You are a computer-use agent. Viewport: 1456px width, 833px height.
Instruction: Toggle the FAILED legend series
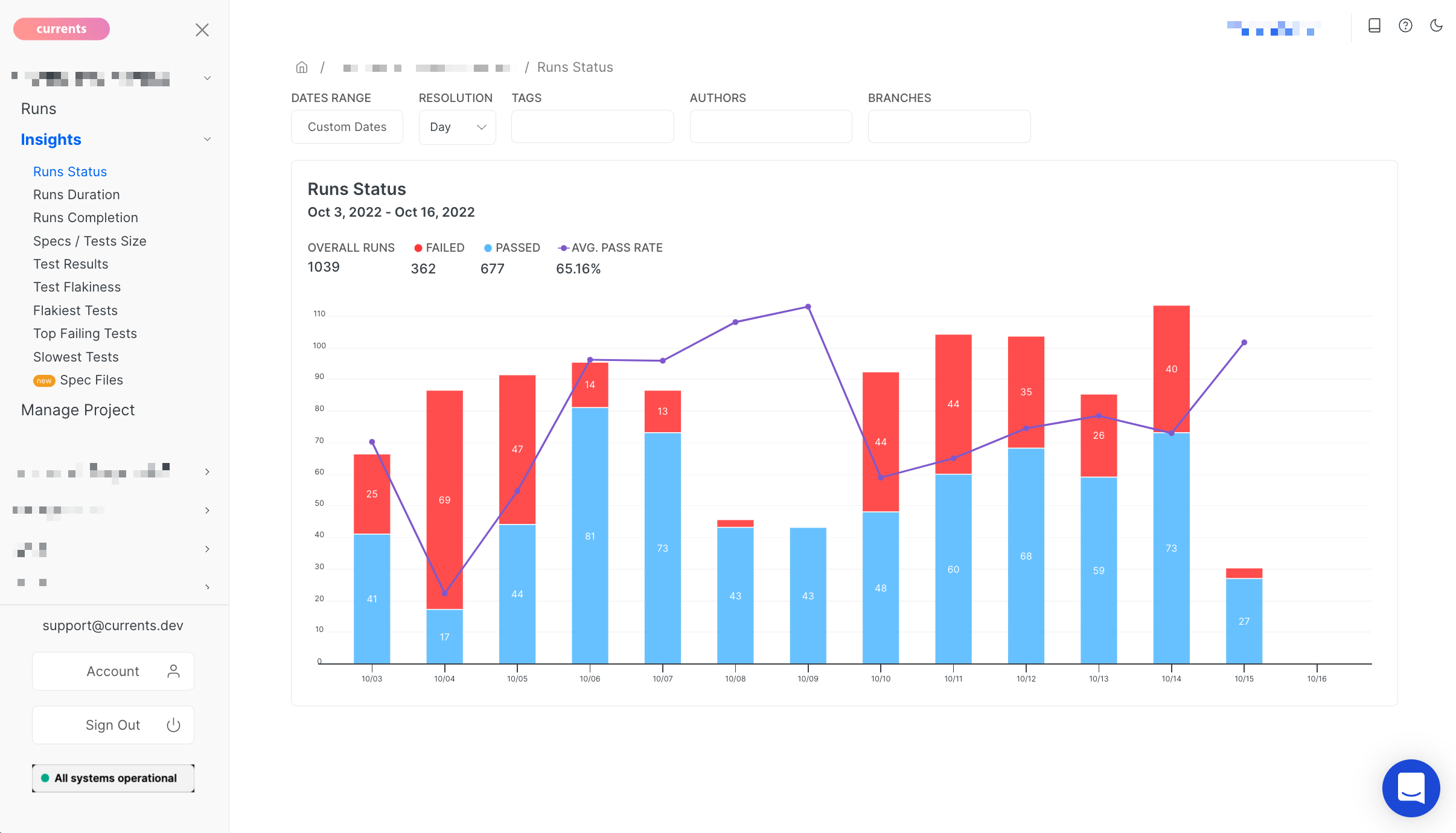pos(439,247)
